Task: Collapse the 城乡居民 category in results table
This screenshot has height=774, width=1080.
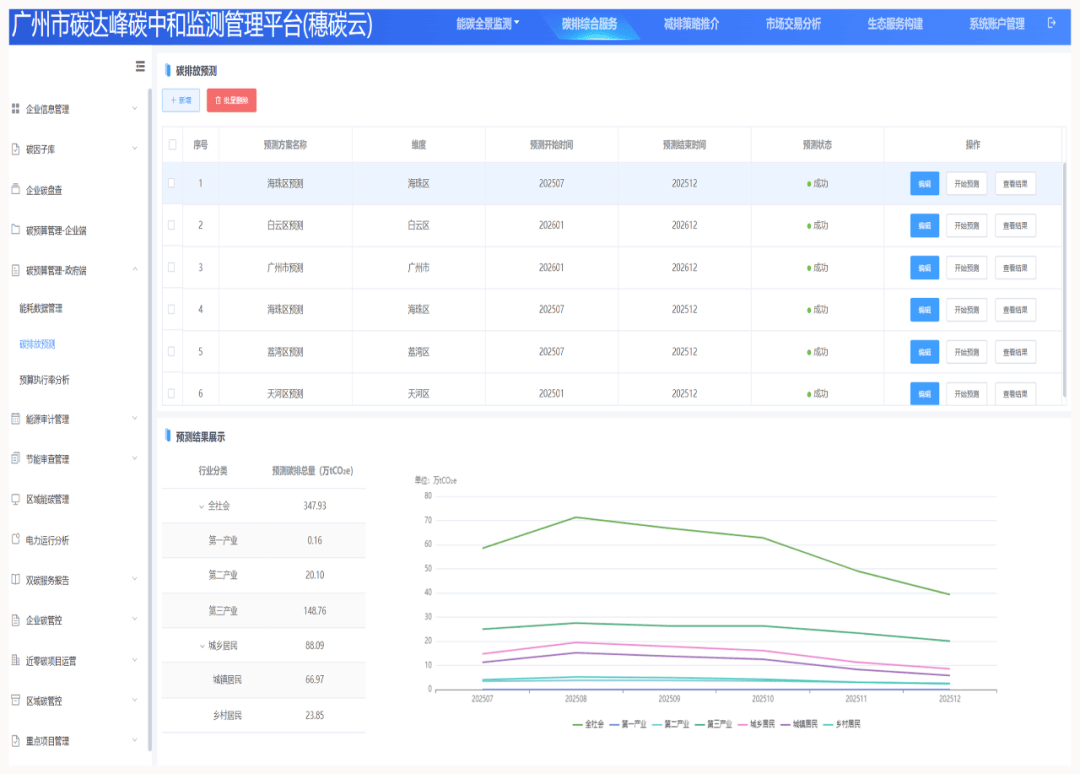Action: click(199, 645)
